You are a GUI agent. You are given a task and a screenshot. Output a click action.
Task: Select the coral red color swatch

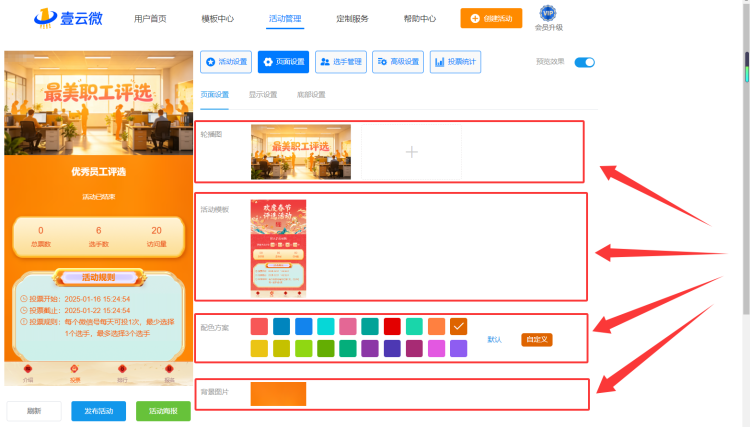(259, 327)
